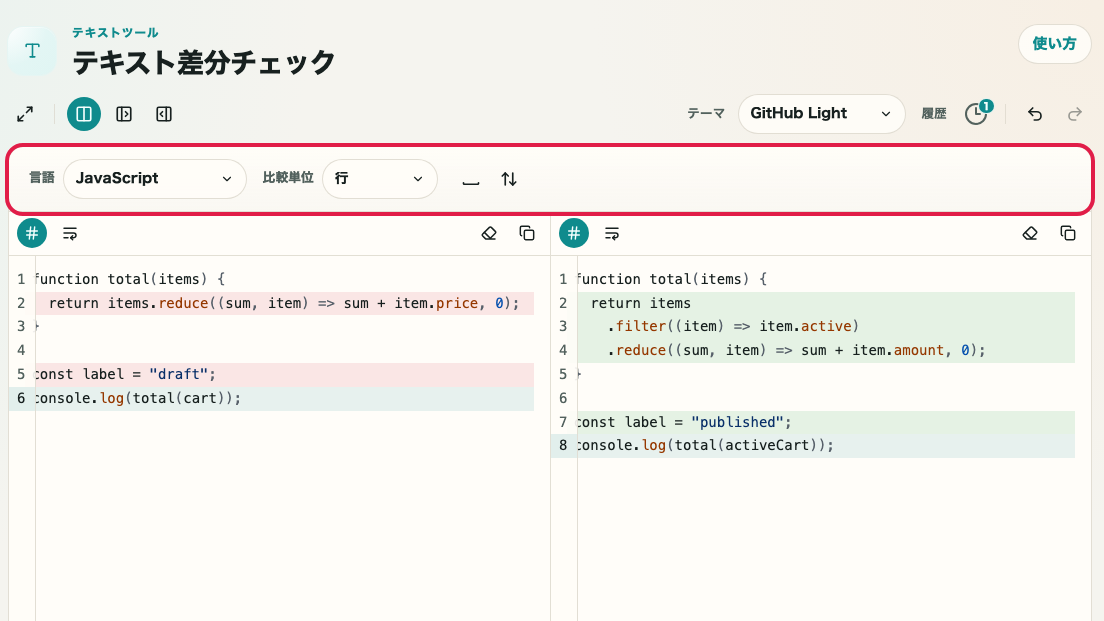Open the history clock icon

point(977,113)
